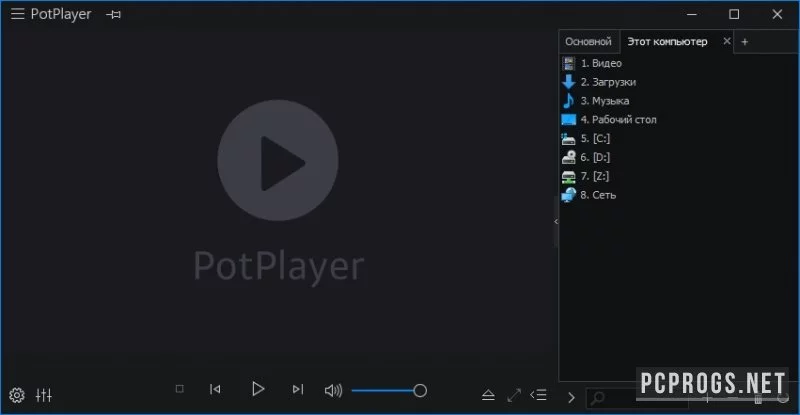Image resolution: width=800 pixels, height=415 pixels.
Task: Maximize the PotPlayer window
Action: coord(734,14)
